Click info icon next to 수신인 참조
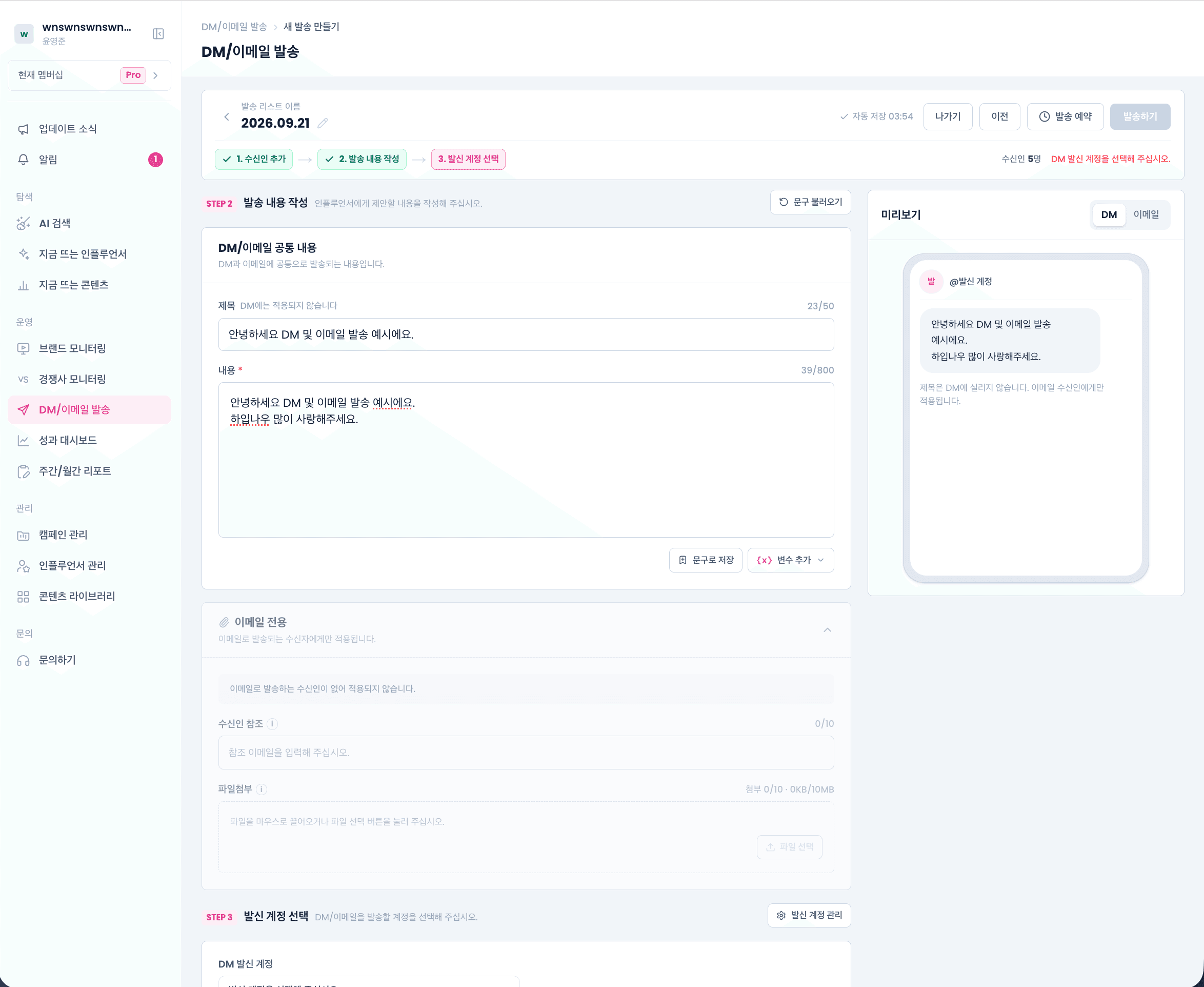The image size is (1204, 987). click(272, 724)
